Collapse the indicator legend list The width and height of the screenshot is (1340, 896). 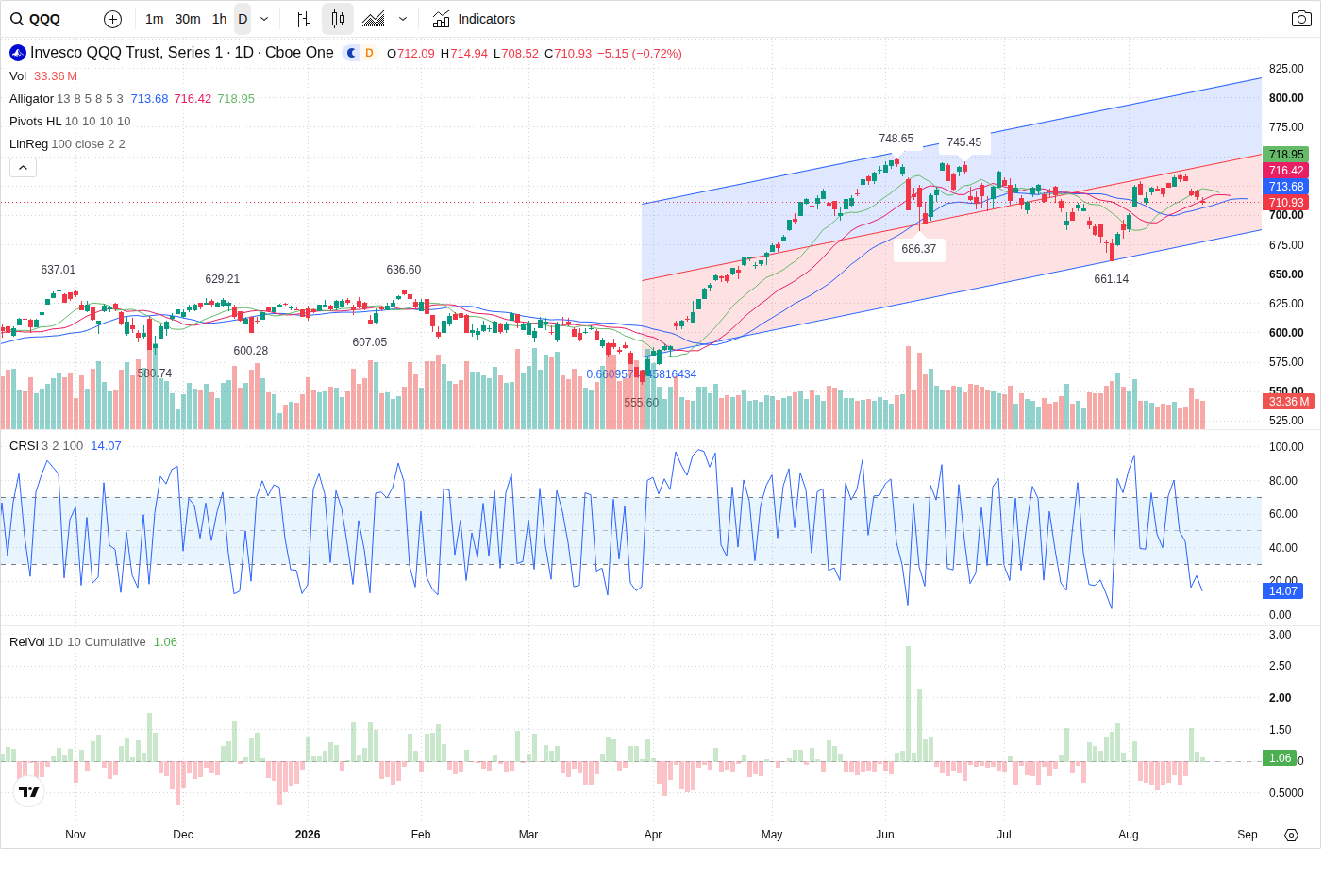pyautogui.click(x=23, y=168)
